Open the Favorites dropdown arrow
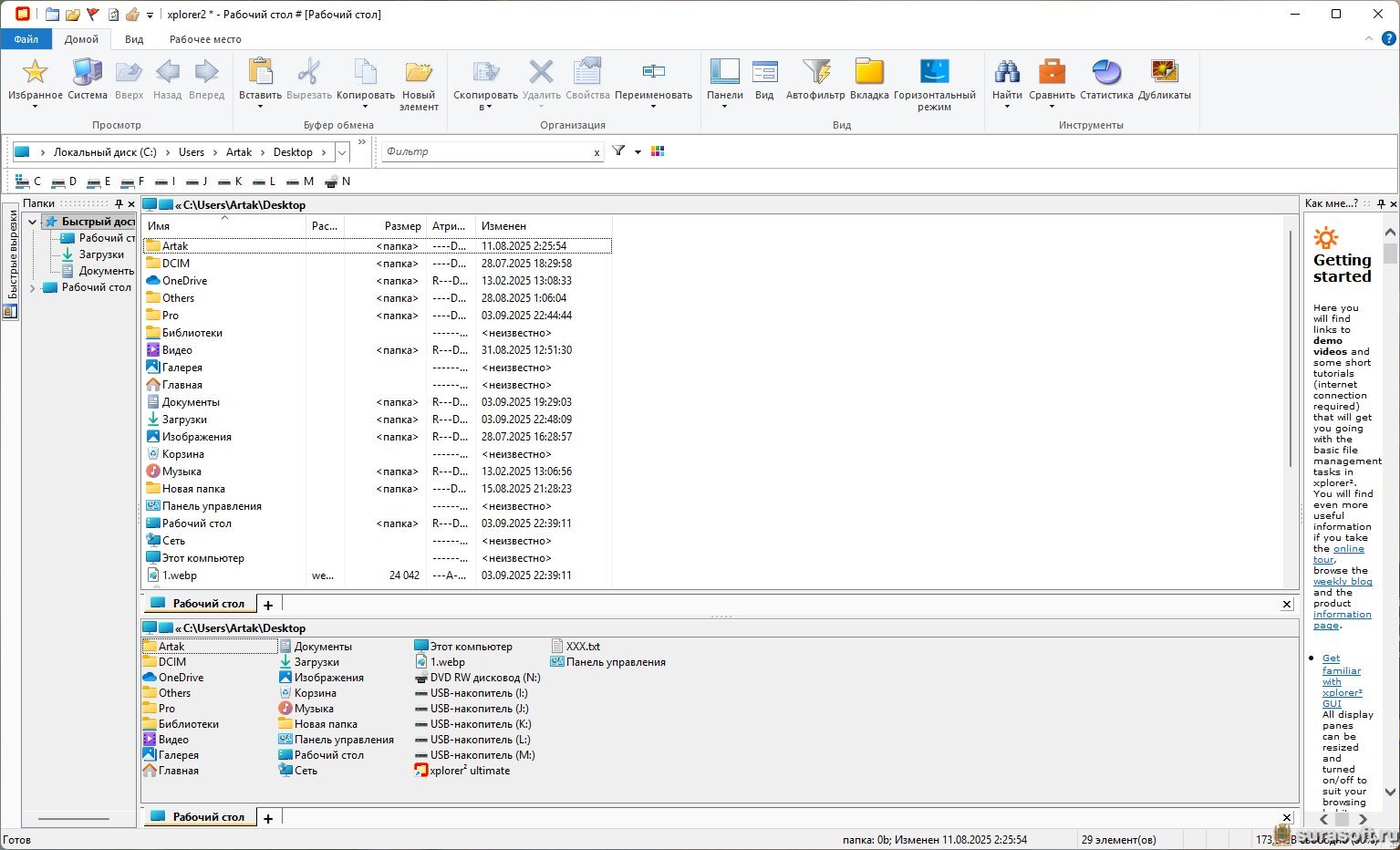Screen dimensions: 1400x850 [35, 107]
